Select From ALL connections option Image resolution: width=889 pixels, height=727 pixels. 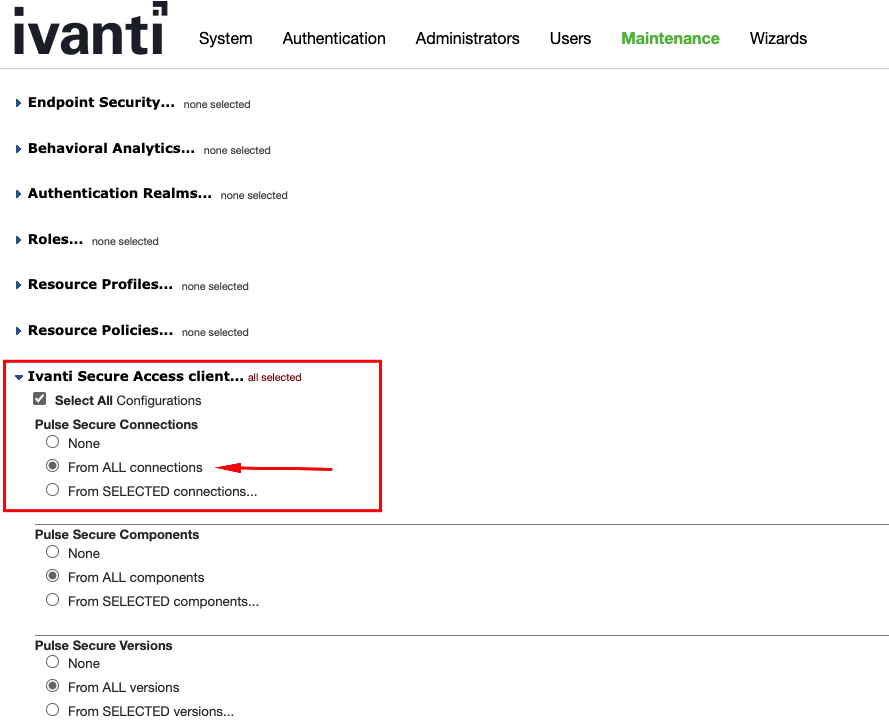pyautogui.click(x=52, y=465)
